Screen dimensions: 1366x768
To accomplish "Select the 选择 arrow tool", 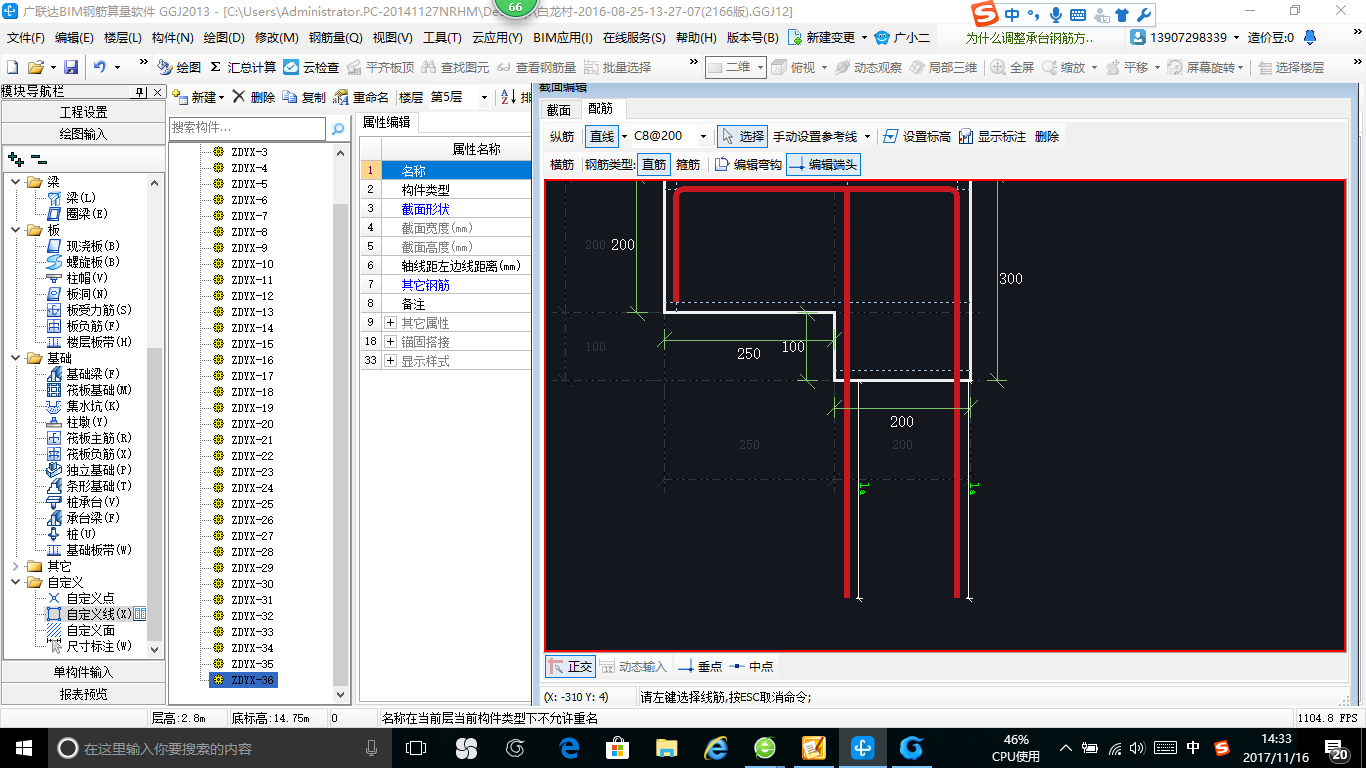I will point(742,136).
